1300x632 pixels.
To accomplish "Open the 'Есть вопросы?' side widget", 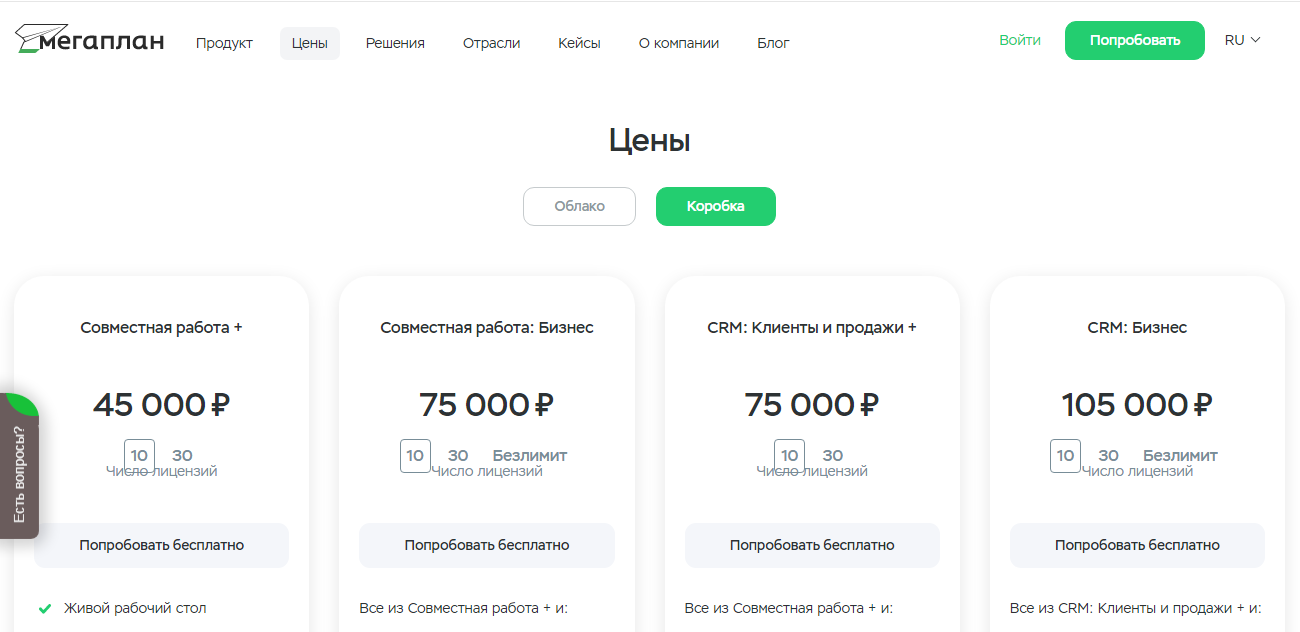I will pos(19,474).
